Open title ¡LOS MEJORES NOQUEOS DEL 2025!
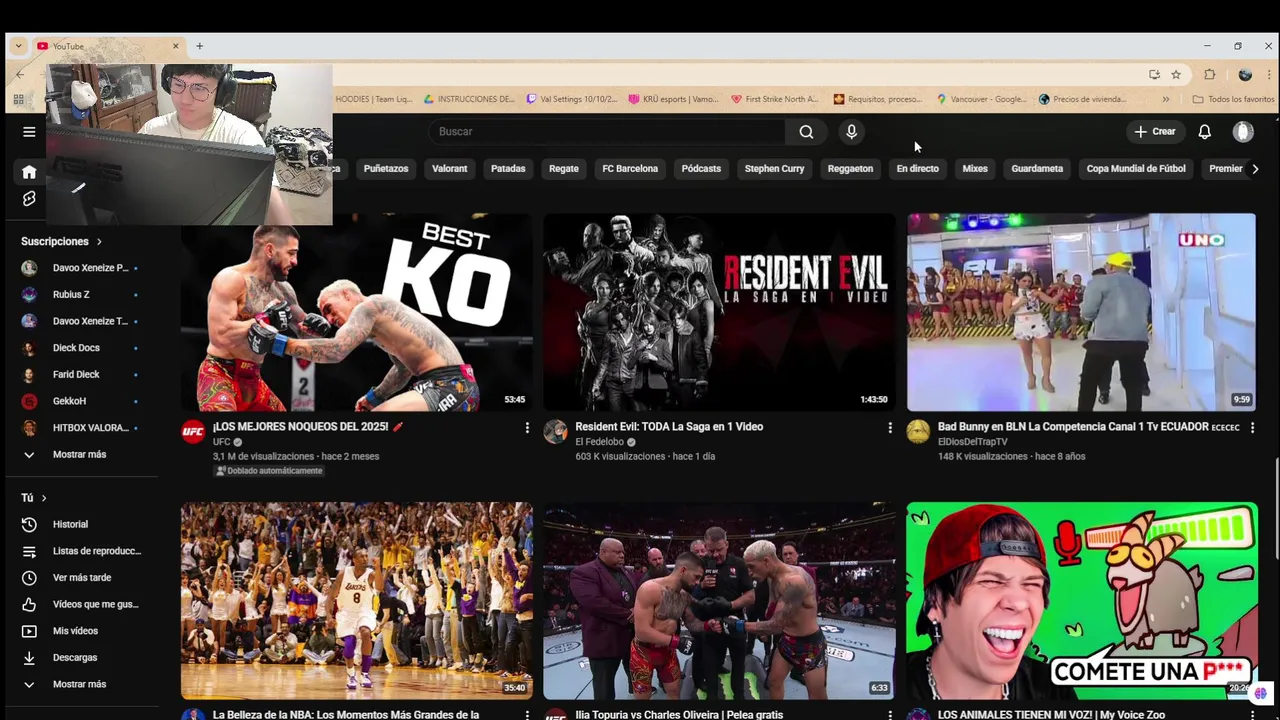1280x720 pixels. pos(308,427)
